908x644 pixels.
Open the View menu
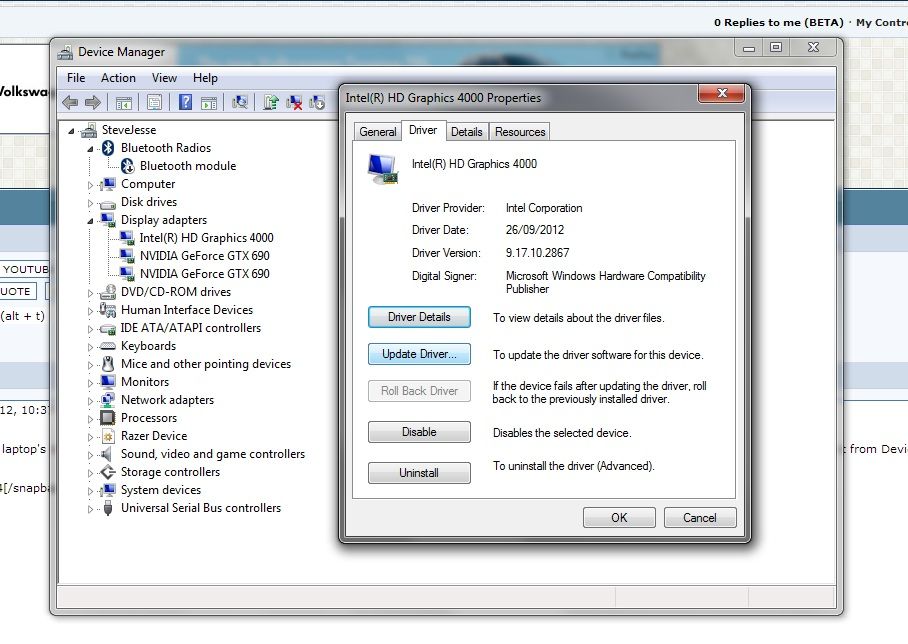[x=164, y=78]
